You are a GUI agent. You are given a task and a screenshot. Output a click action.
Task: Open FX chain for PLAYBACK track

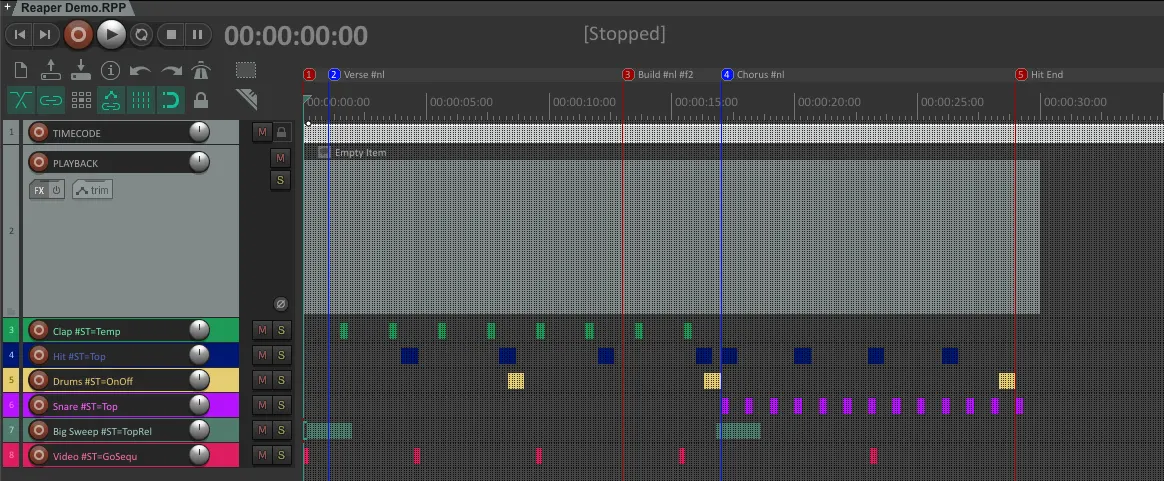pos(39,190)
